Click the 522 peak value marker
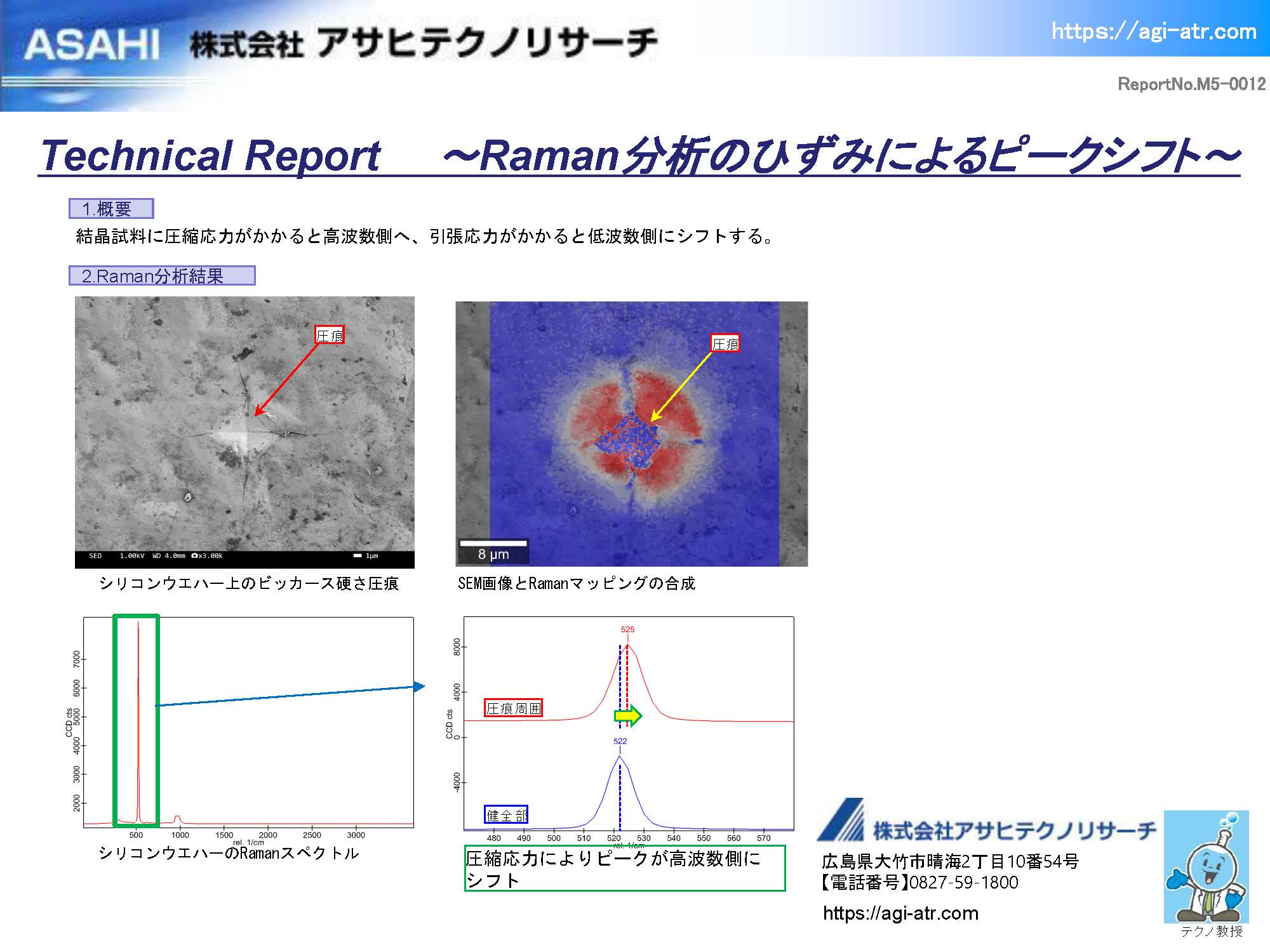1270x952 pixels. point(620,741)
